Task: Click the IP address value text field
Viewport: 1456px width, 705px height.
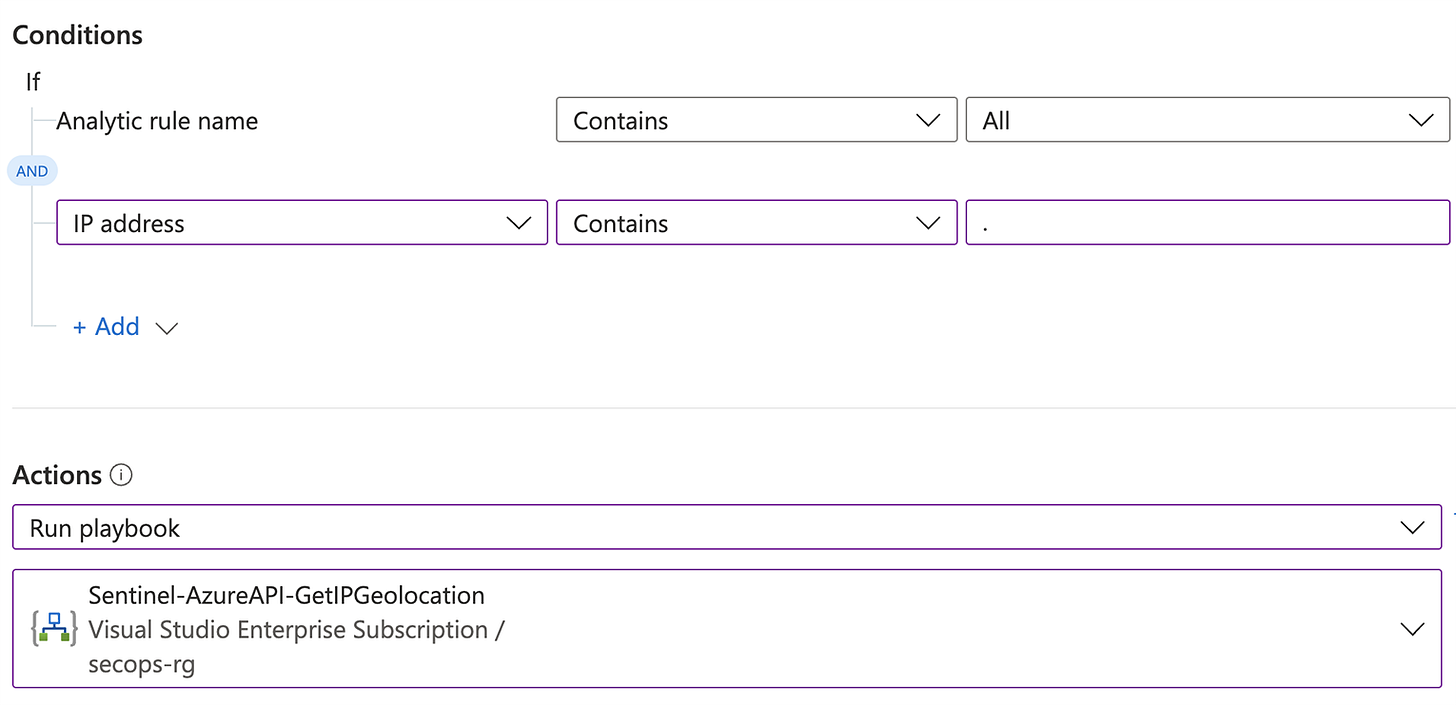Action: click(1206, 223)
